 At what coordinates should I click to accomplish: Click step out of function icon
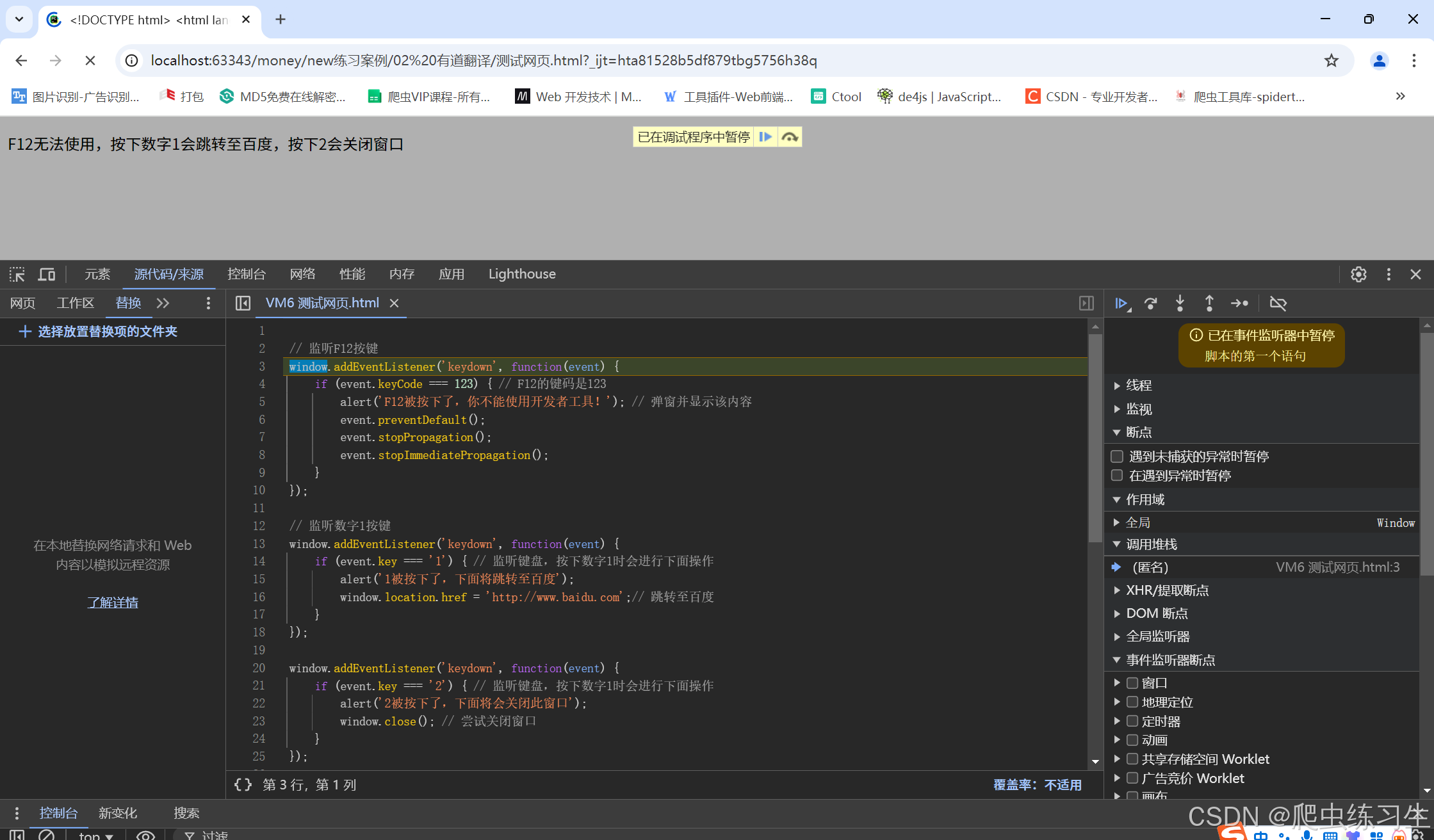(x=1209, y=303)
